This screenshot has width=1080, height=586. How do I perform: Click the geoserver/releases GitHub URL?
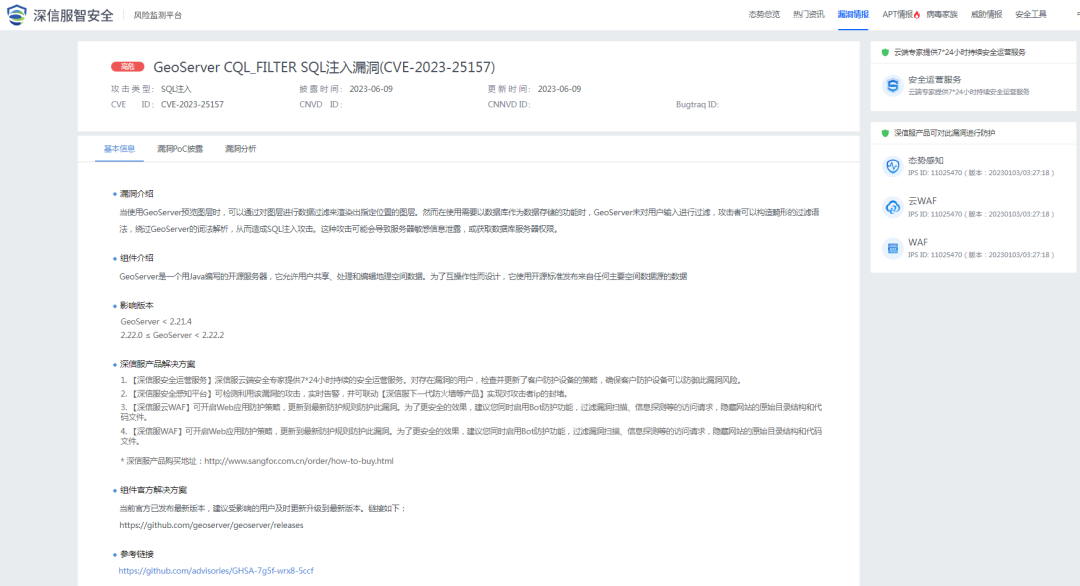[211, 525]
